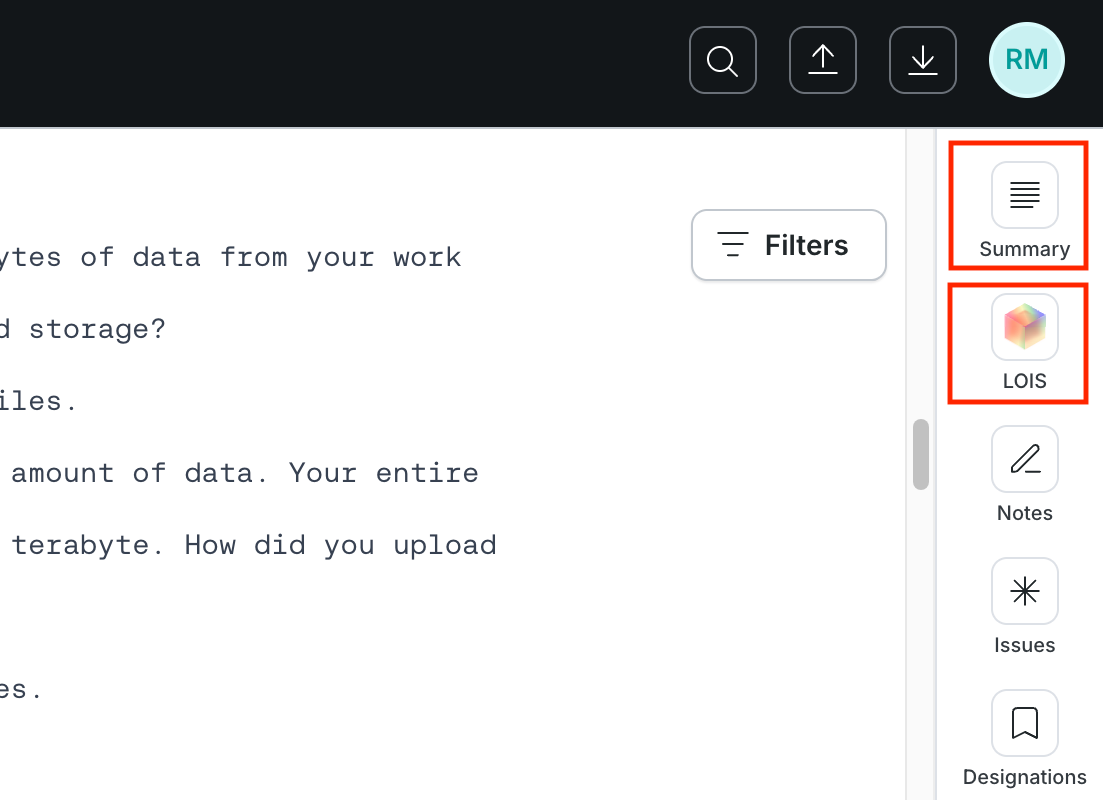
Task: Click the Summary label in sidebar
Action: (x=1024, y=249)
